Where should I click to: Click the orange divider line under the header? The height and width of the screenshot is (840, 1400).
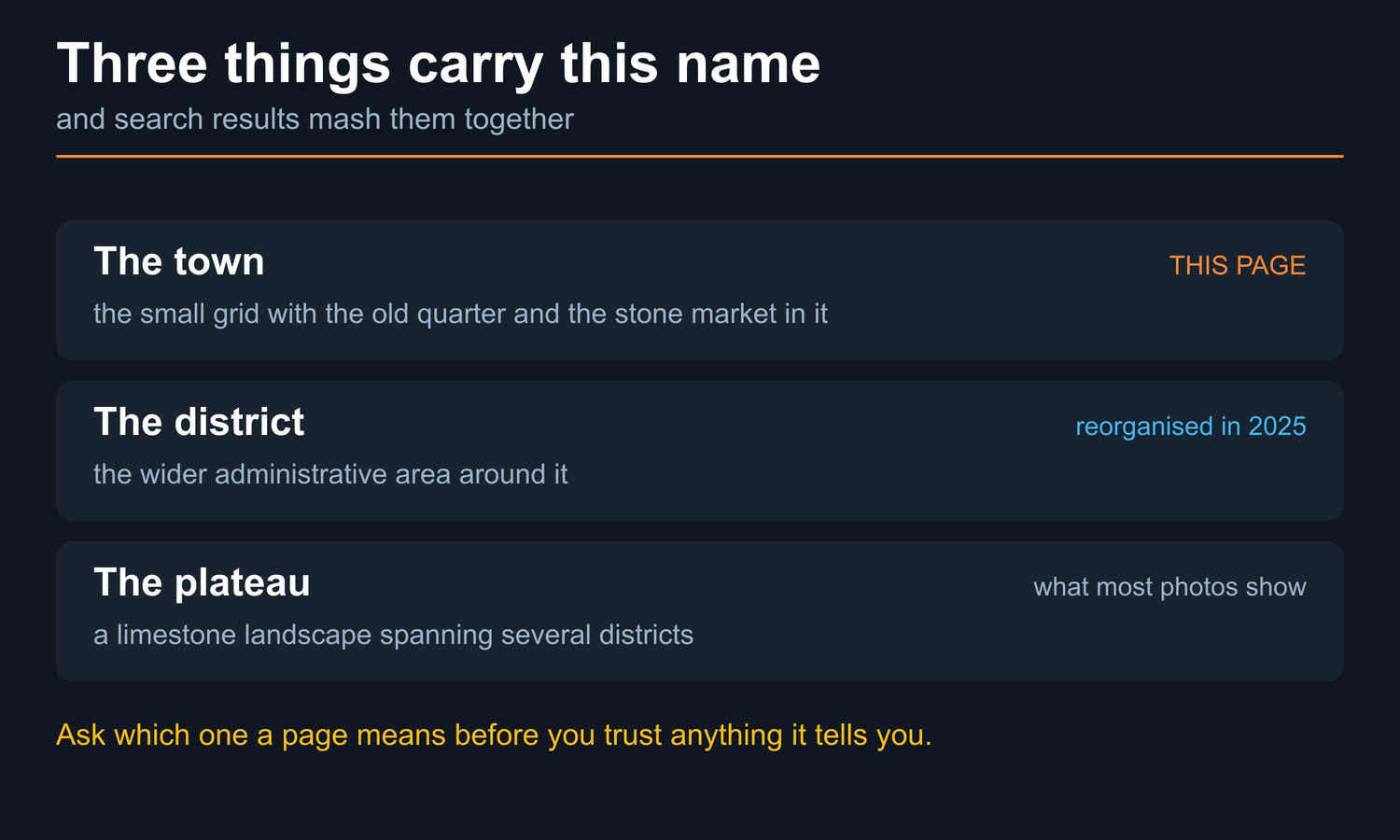[x=700, y=156]
